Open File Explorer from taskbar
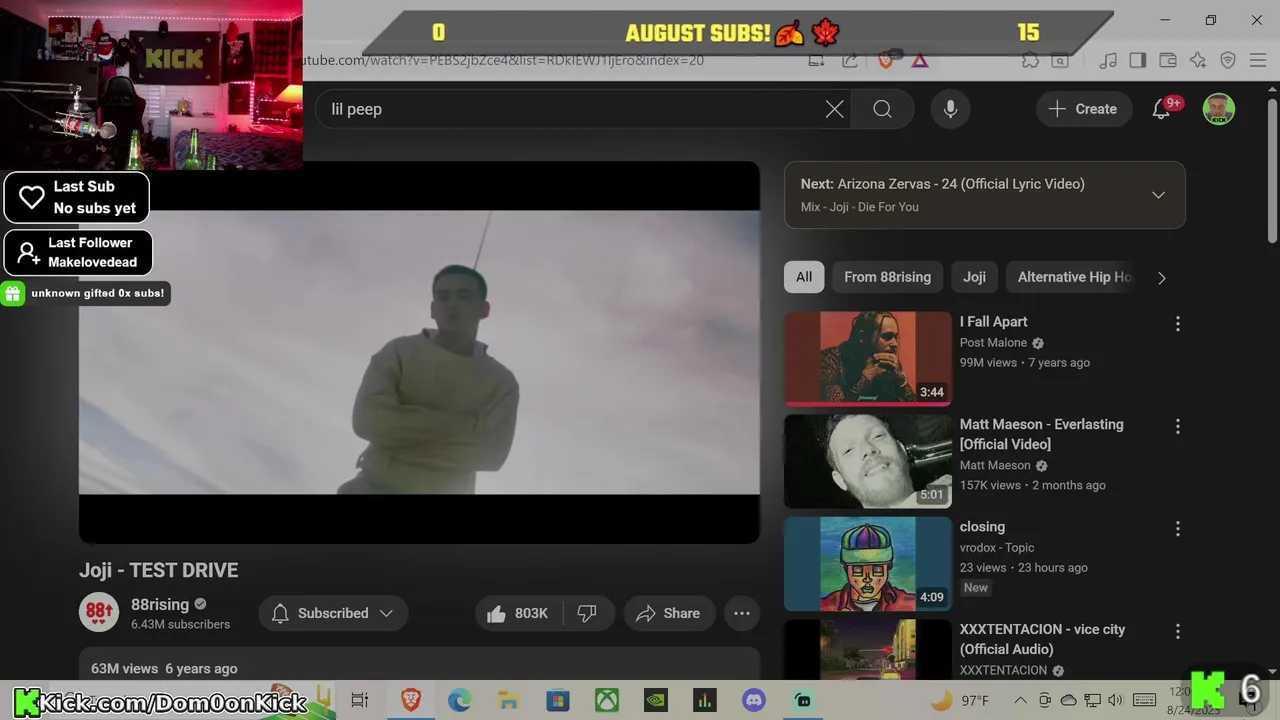 (508, 700)
